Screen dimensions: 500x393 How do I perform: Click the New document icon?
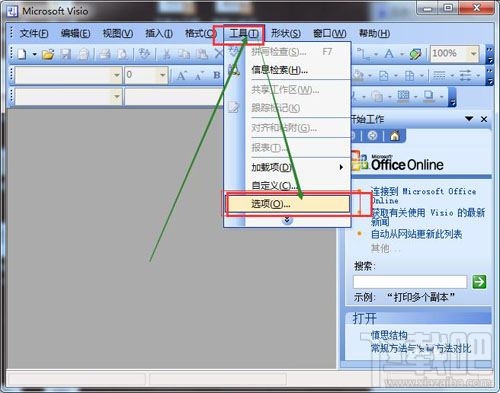(x=22, y=54)
